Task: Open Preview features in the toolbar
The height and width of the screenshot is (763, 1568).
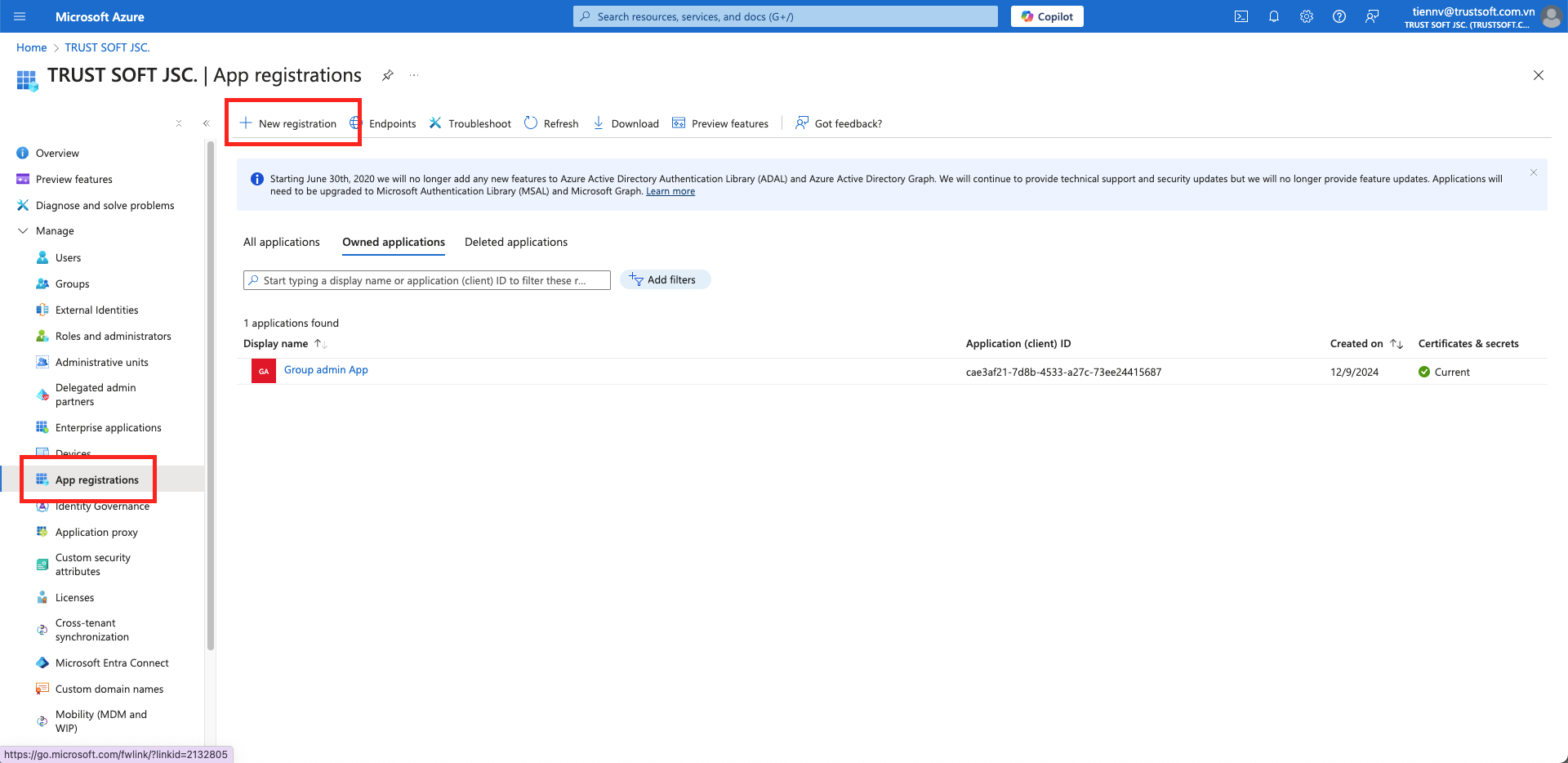Action: 720,123
